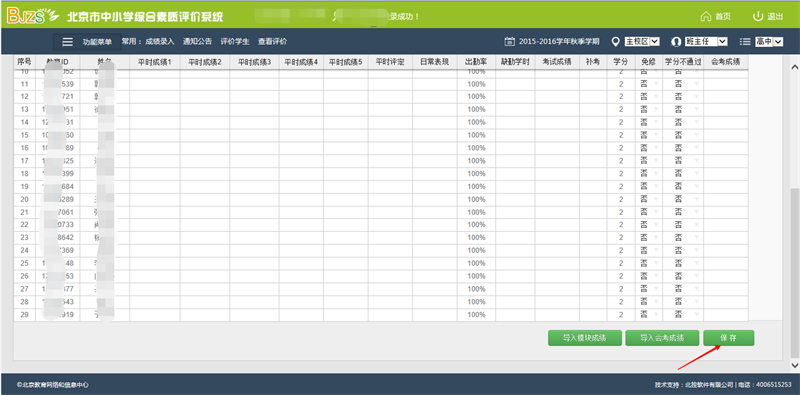The height and width of the screenshot is (395, 800).
Task: Click the user role avatar icon
Action: pyautogui.click(x=677, y=41)
